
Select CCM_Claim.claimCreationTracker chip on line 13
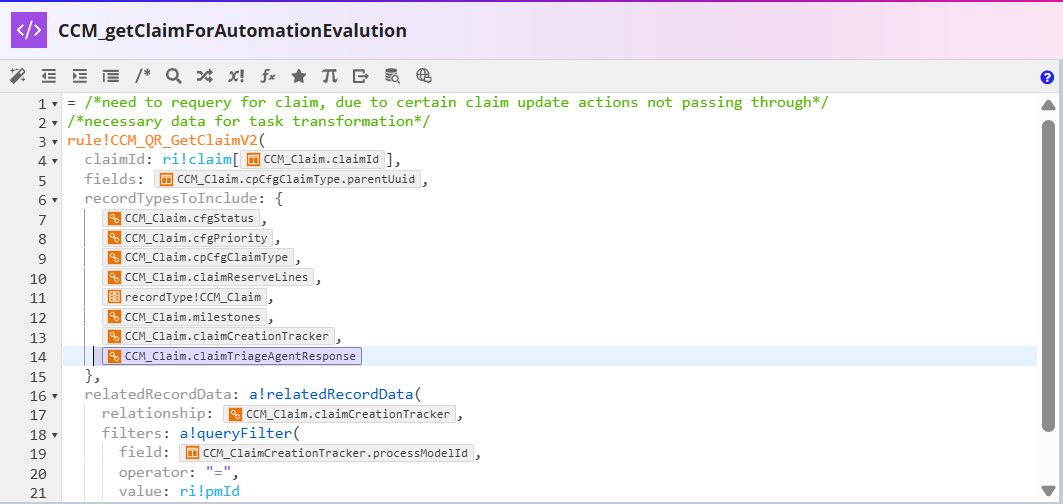tap(218, 336)
